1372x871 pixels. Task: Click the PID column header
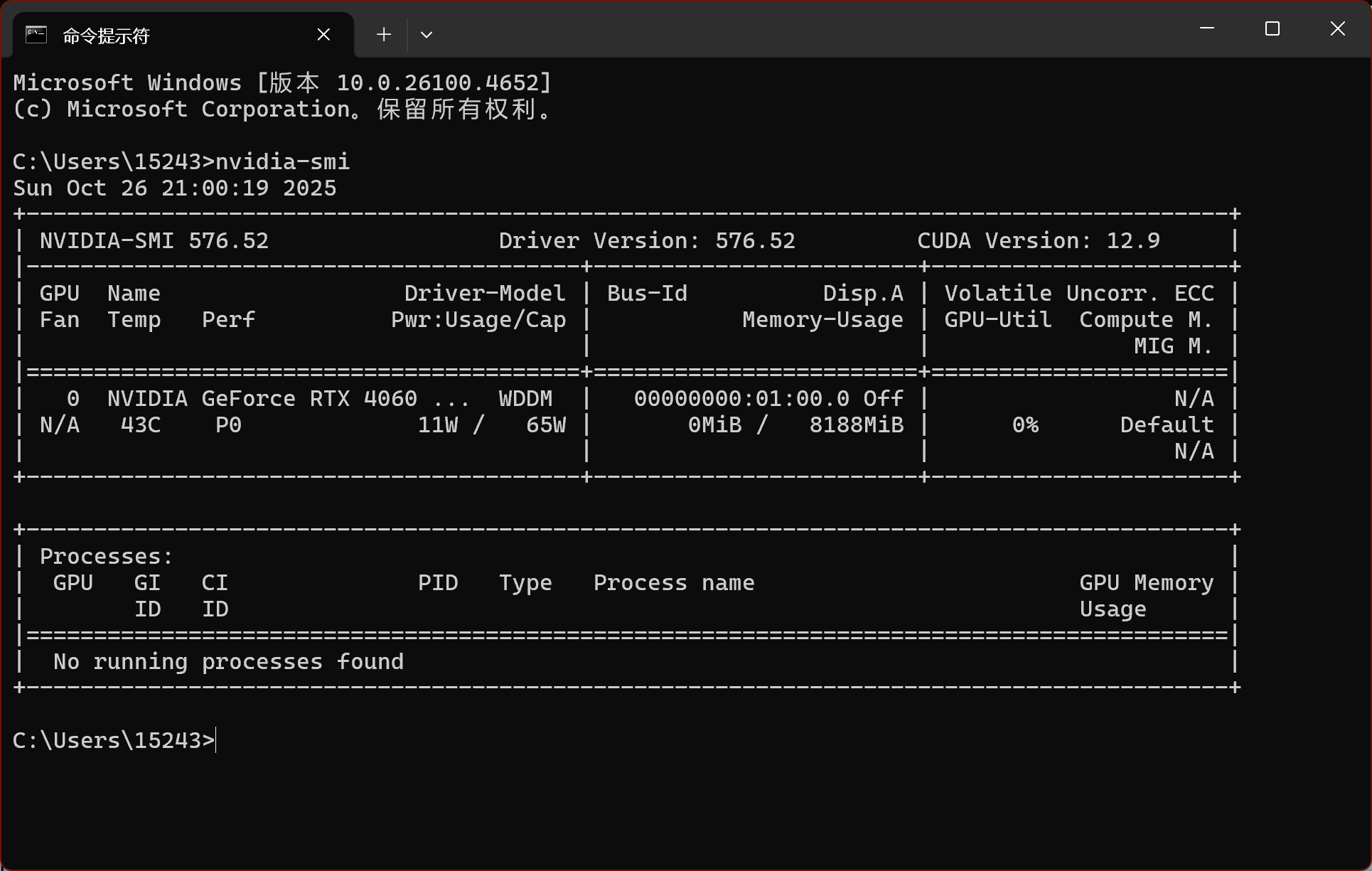point(438,583)
